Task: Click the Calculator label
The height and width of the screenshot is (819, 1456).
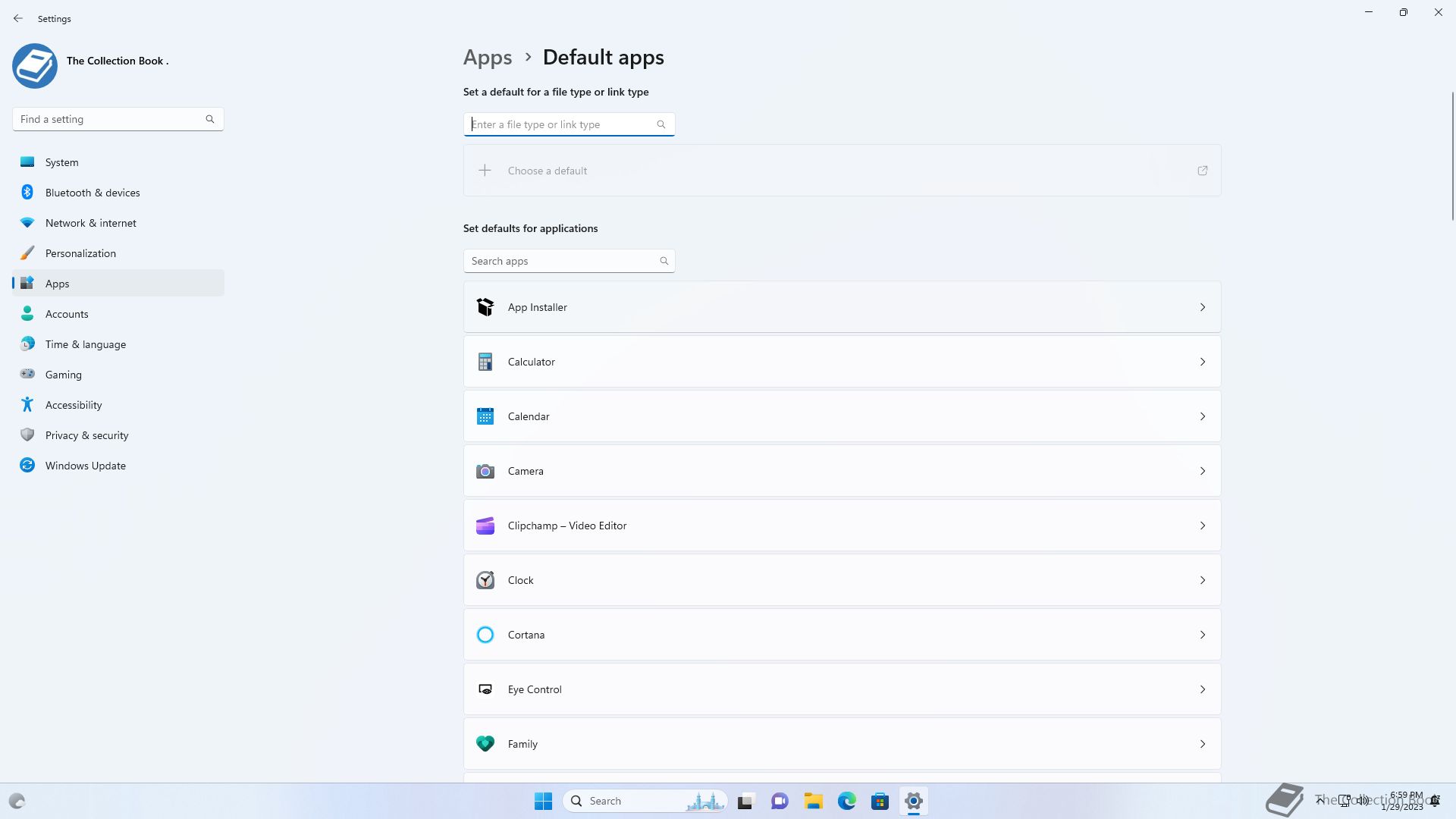Action: point(532,362)
